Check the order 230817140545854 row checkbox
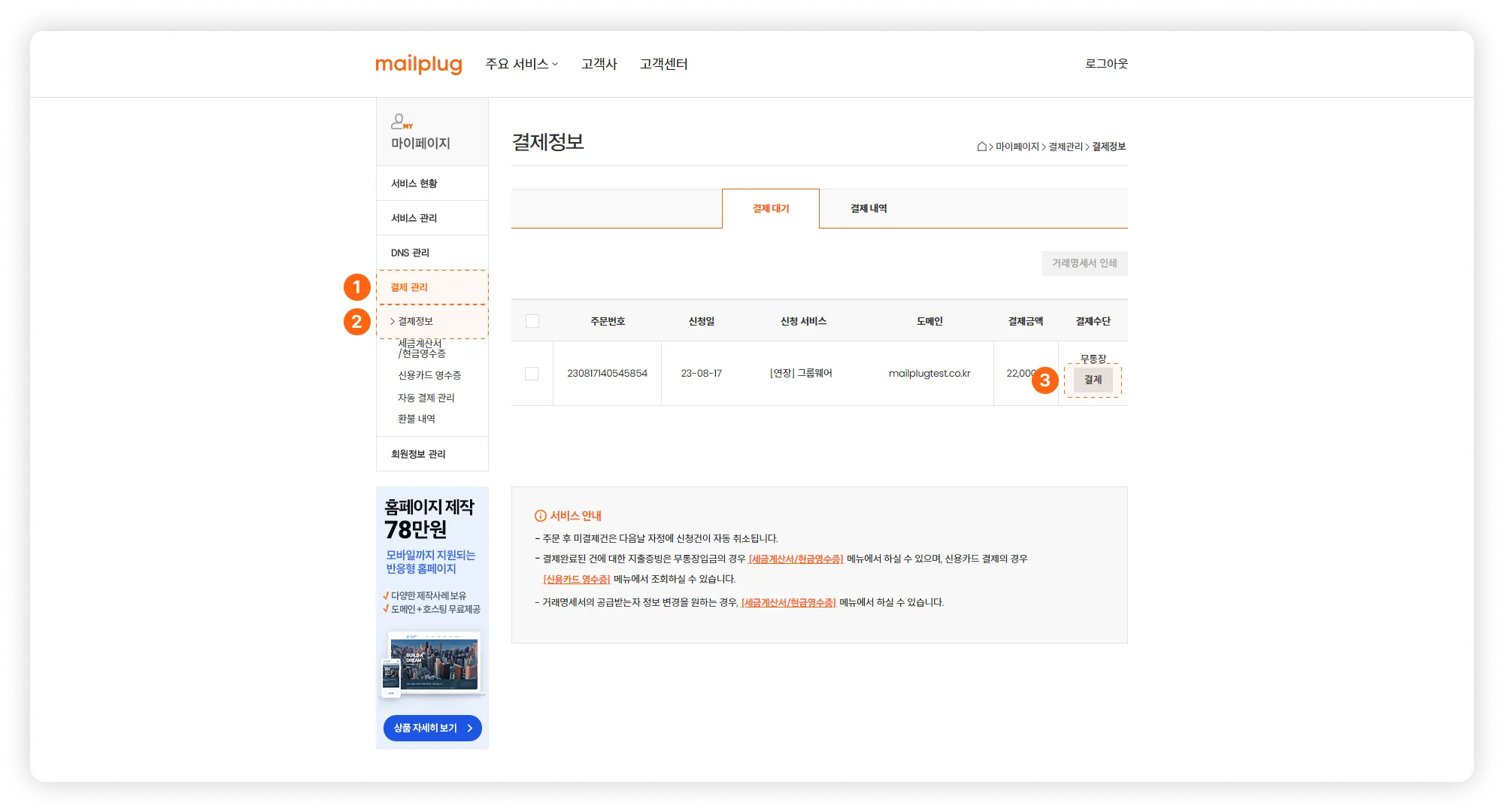 coord(532,374)
